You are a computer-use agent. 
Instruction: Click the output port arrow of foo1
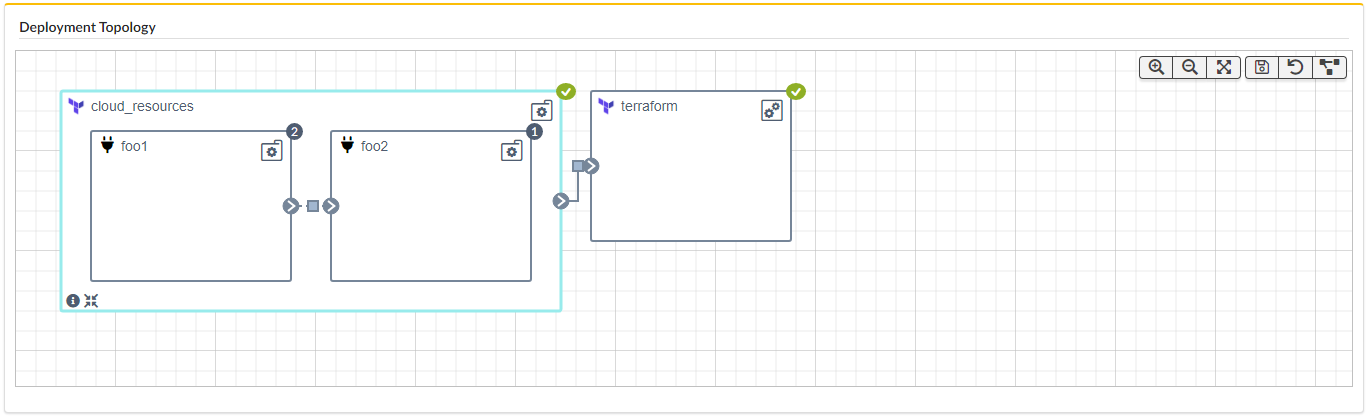291,206
